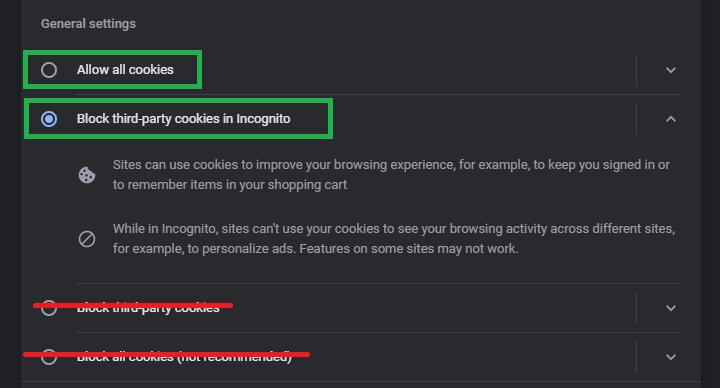Click the circle-slash blocked icon
Screen dimensions: 720x388
pos(87,239)
